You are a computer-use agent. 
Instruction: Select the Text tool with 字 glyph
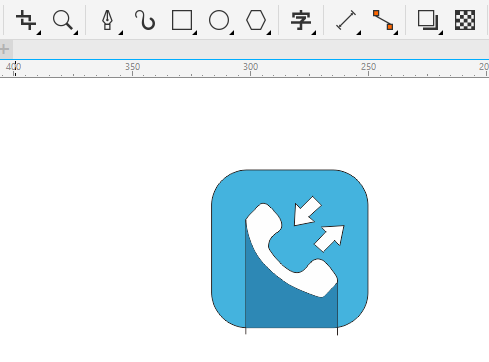pos(301,20)
